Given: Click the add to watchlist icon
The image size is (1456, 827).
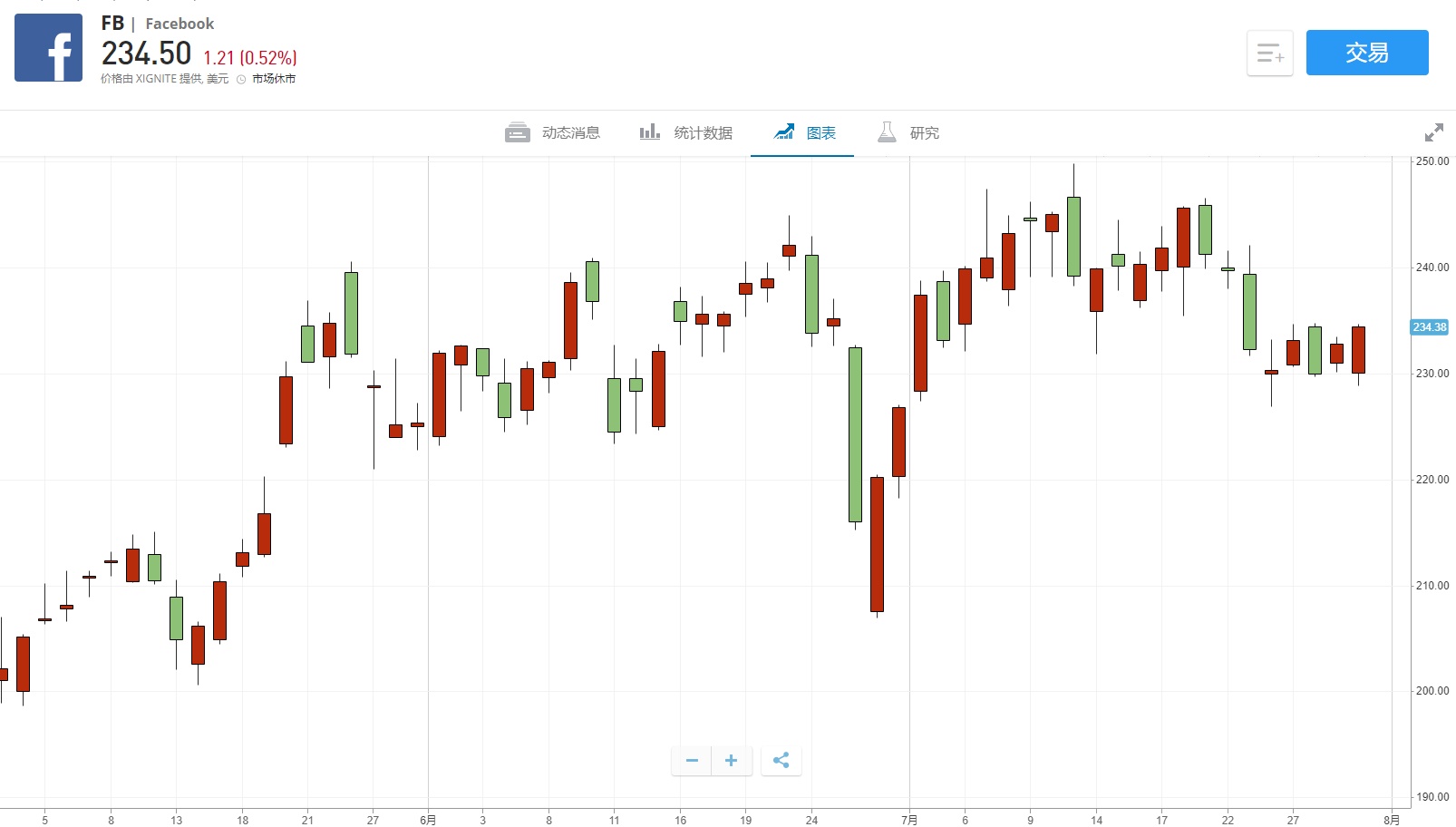Looking at the screenshot, I should [1269, 54].
